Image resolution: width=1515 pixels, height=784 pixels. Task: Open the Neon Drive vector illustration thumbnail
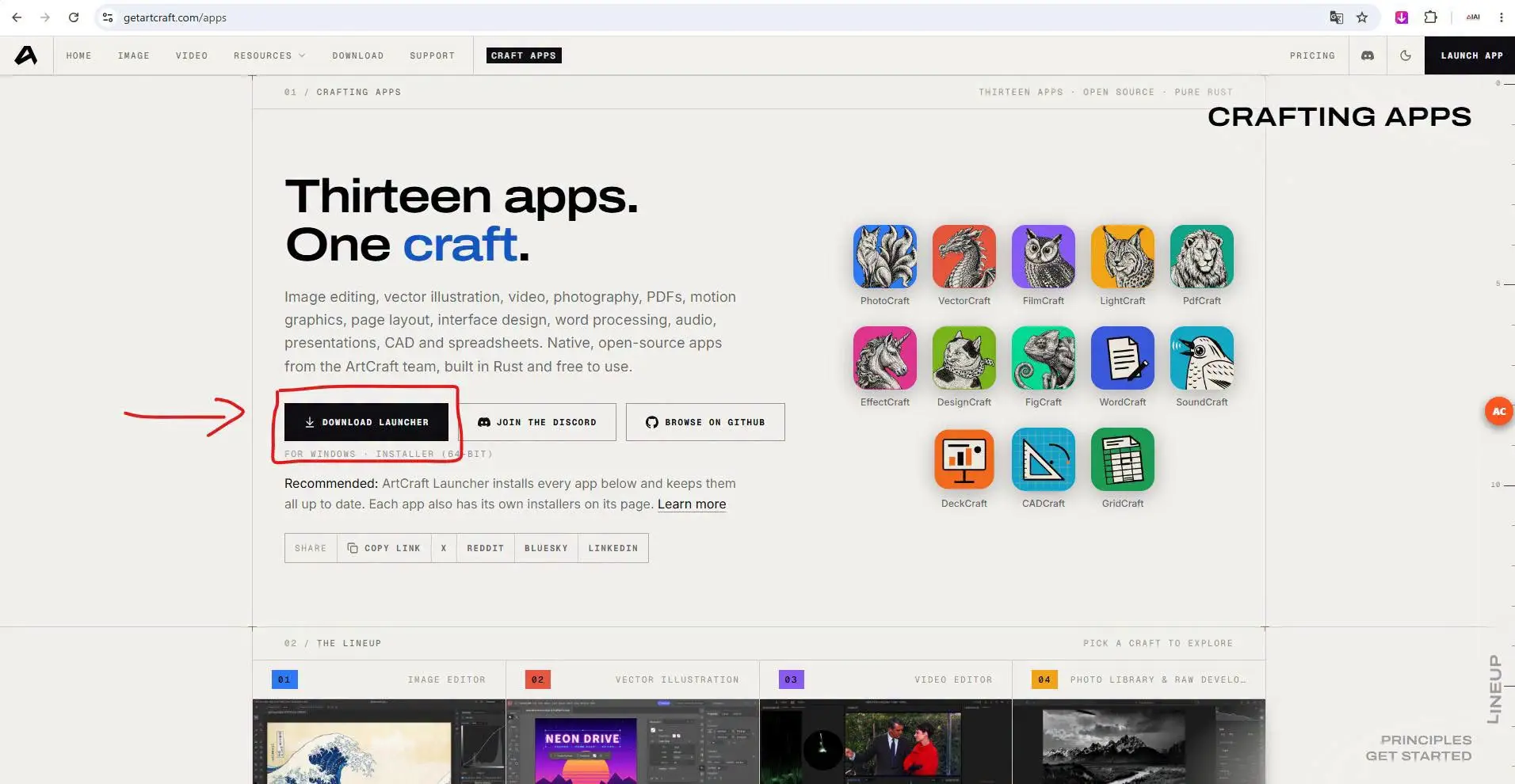coord(632,741)
